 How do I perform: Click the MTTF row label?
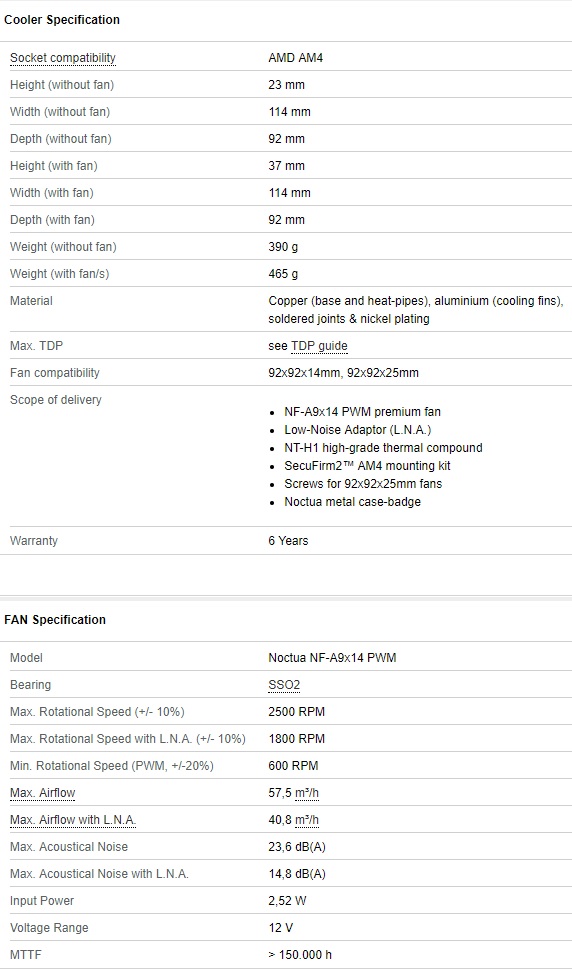tap(26, 954)
